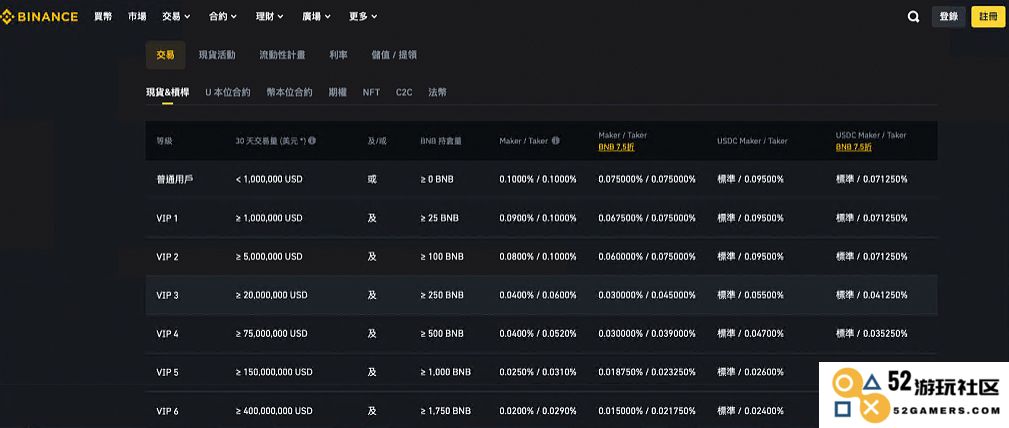Click BNB 7.5折 link under USDC Maker / Taker
This screenshot has height=428, width=1009.
[x=854, y=147]
